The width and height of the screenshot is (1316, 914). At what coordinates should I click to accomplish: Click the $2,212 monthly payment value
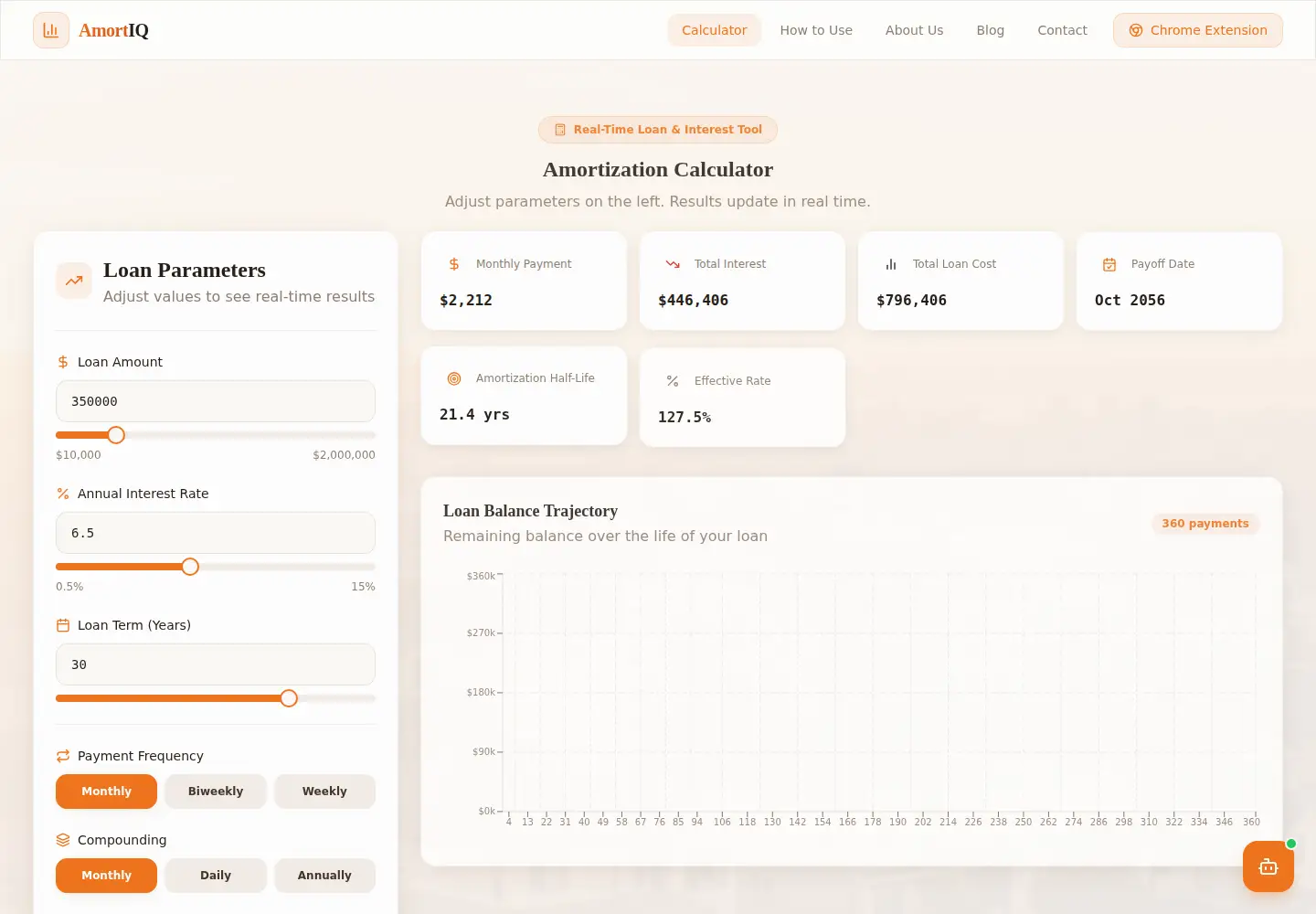tap(466, 301)
